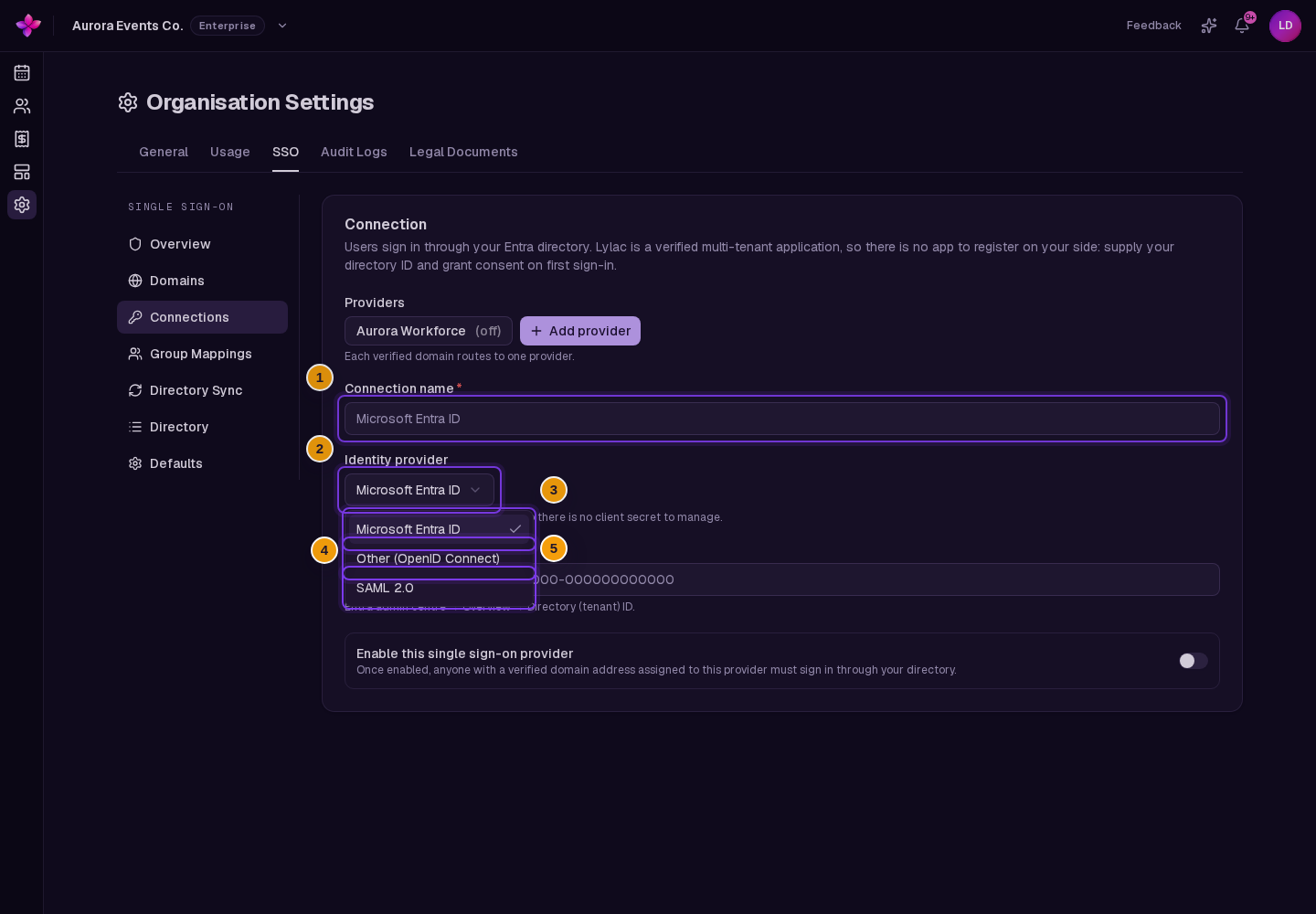
Task: Open the notifications bell
Action: (x=1242, y=26)
